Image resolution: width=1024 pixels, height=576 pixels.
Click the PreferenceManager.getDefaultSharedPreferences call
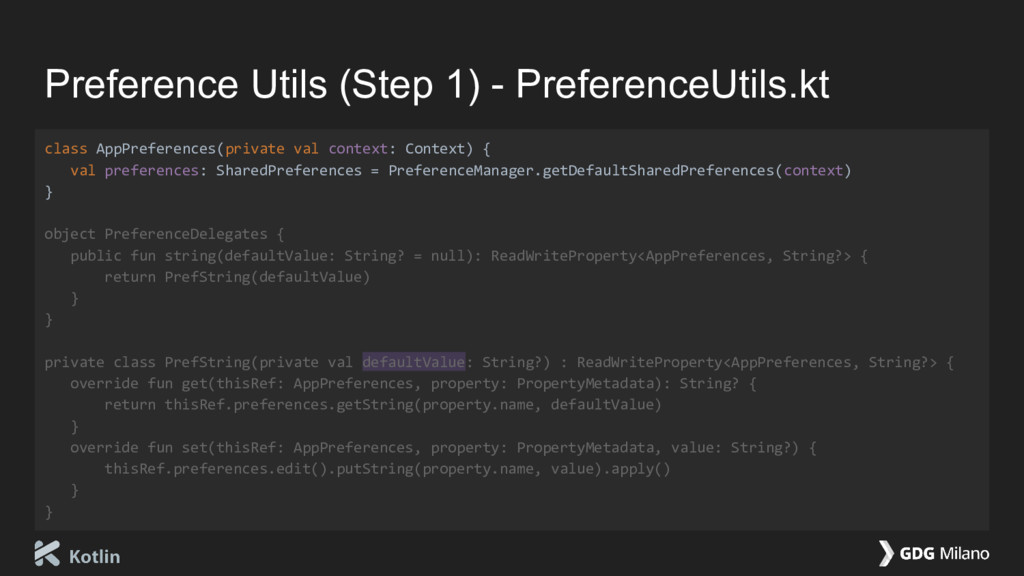click(620, 170)
